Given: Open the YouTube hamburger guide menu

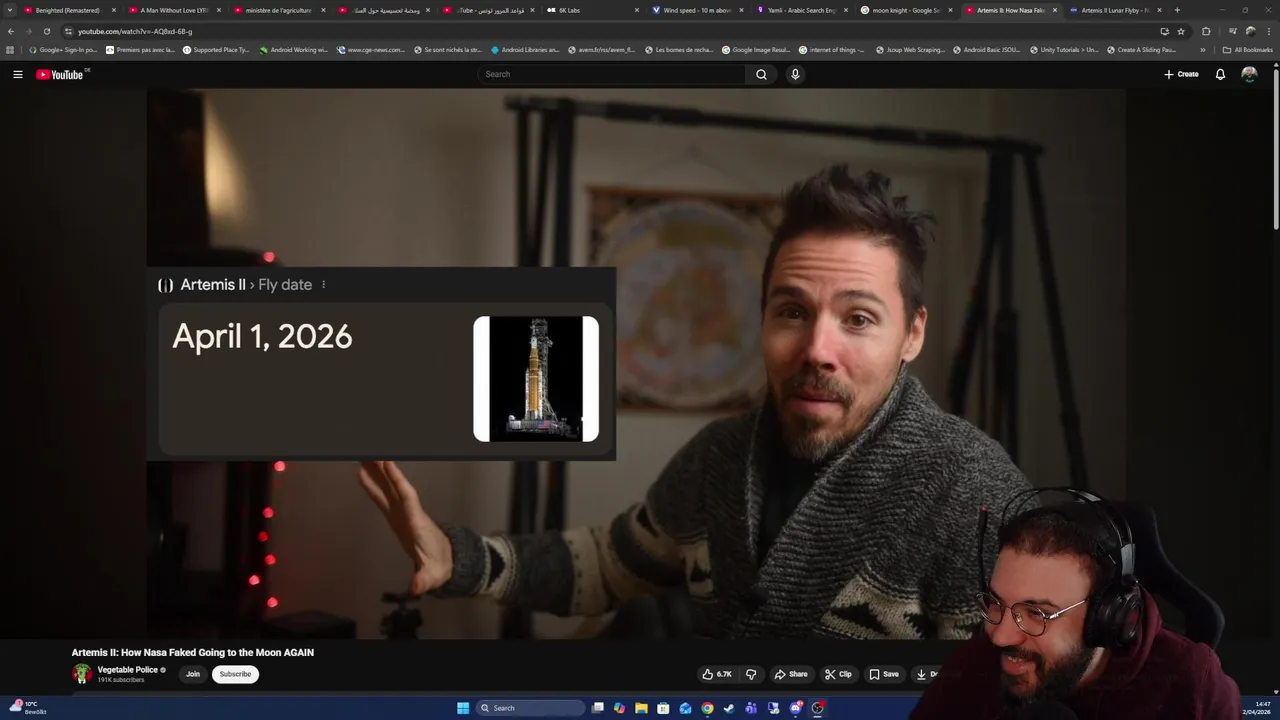Looking at the screenshot, I should coord(17,74).
